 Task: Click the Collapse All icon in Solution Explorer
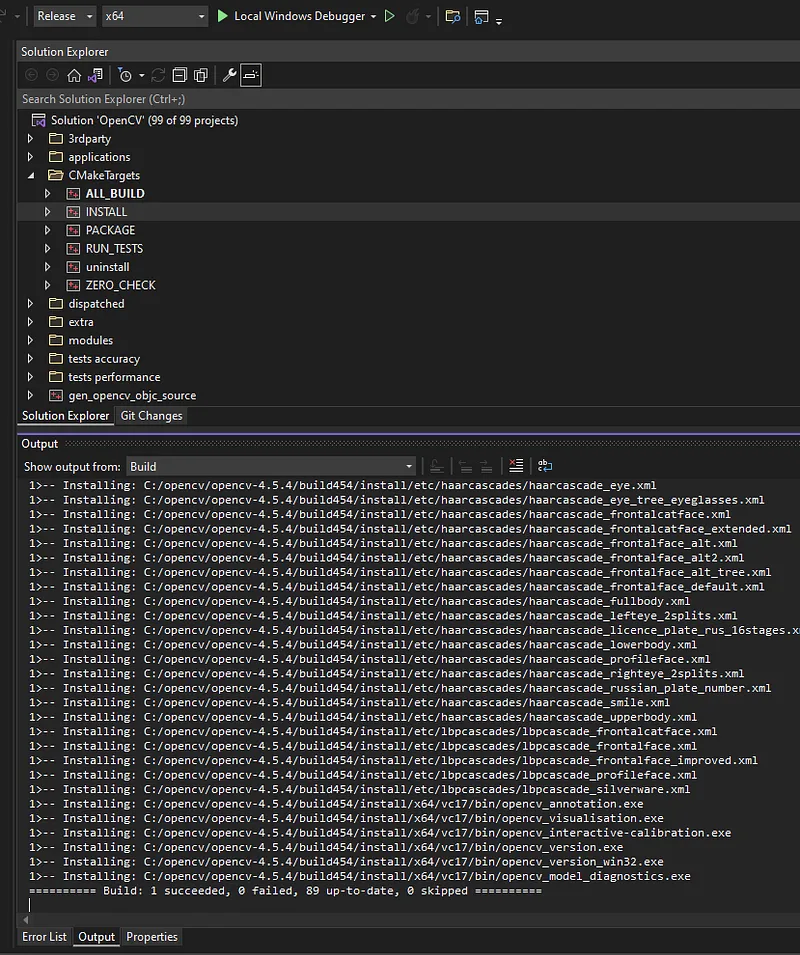click(180, 75)
